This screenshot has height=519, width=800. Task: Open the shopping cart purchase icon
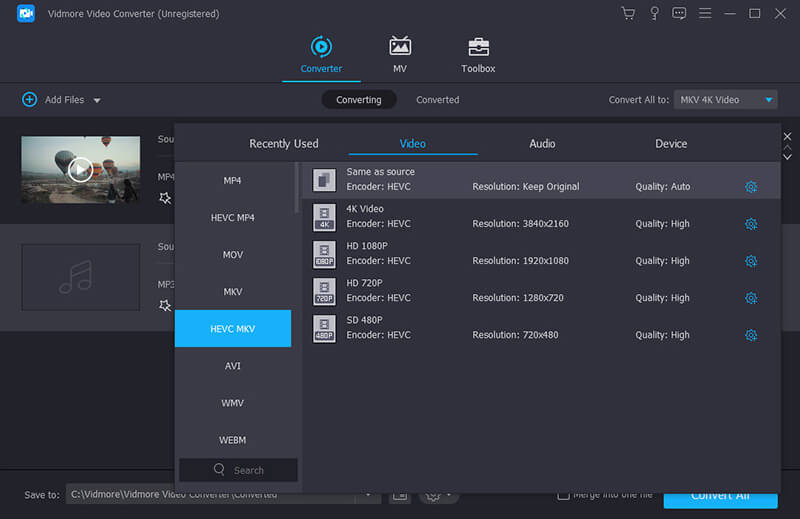tap(628, 14)
